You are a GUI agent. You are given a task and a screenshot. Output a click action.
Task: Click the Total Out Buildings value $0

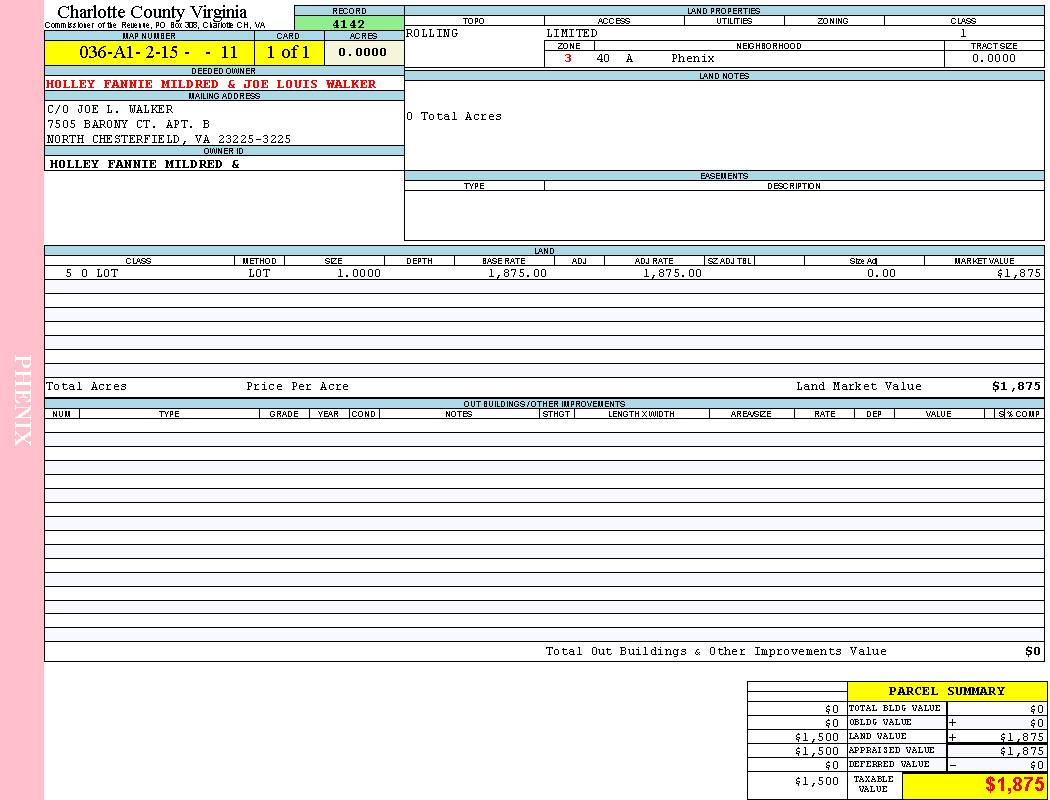tap(1032, 651)
